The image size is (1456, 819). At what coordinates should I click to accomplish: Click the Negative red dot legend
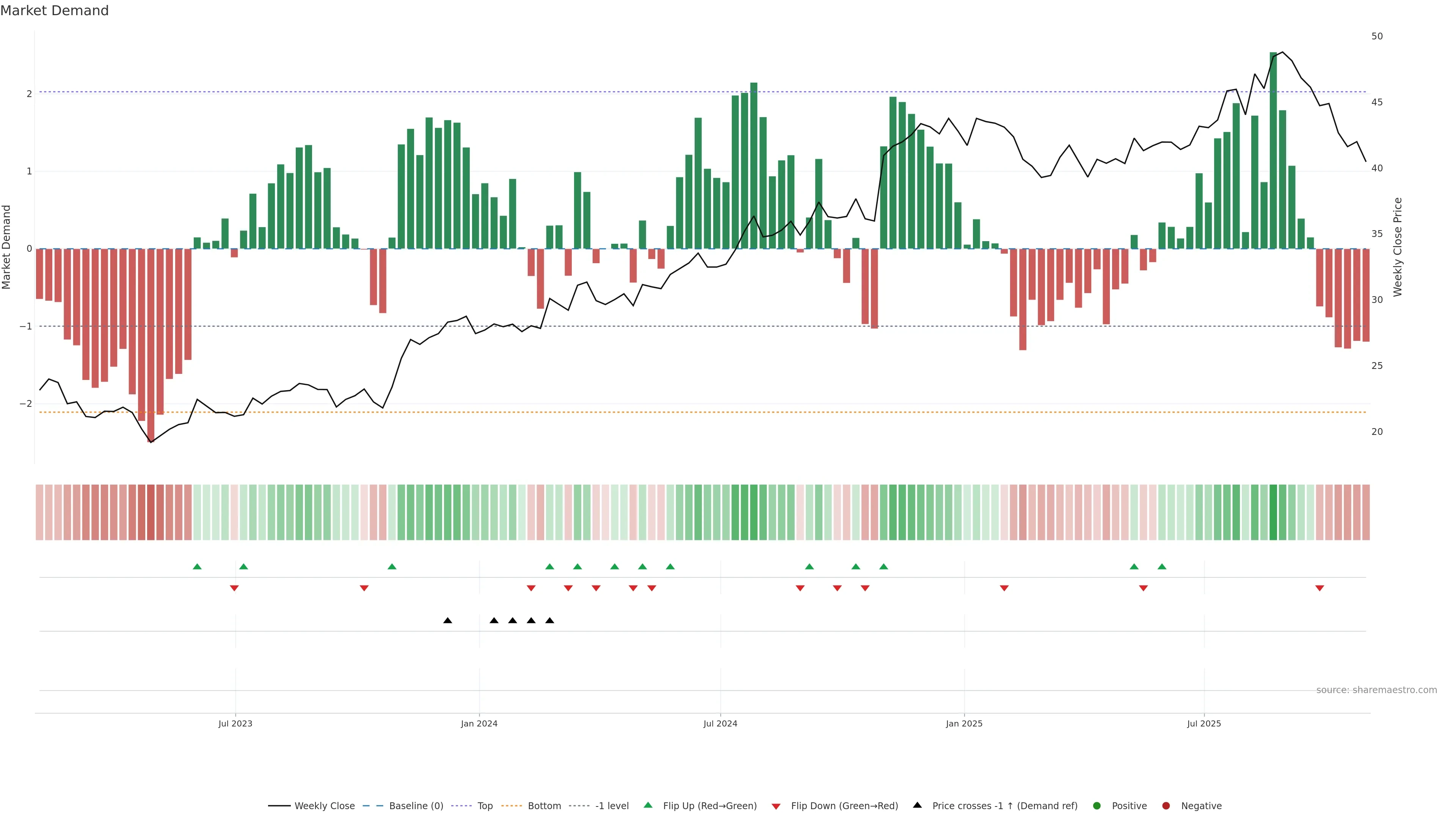pyautogui.click(x=1166, y=806)
